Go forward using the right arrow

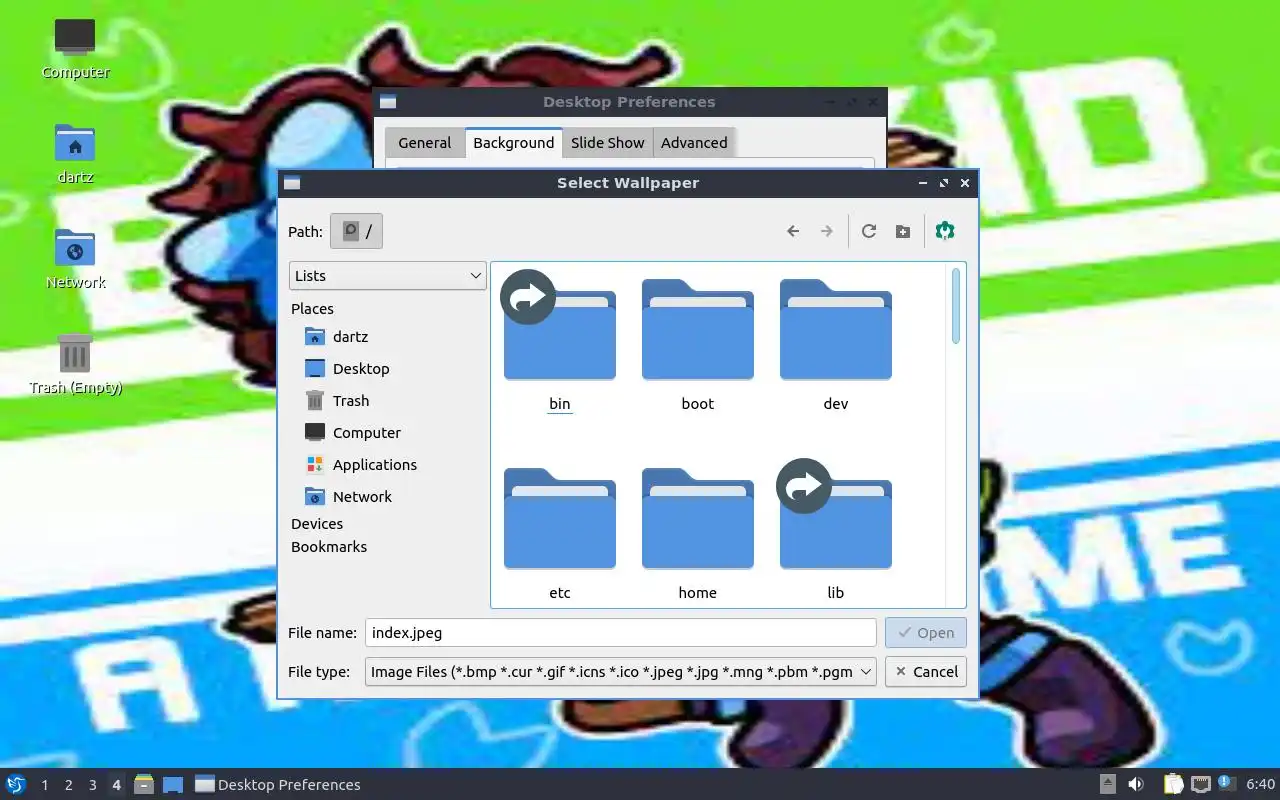827,231
